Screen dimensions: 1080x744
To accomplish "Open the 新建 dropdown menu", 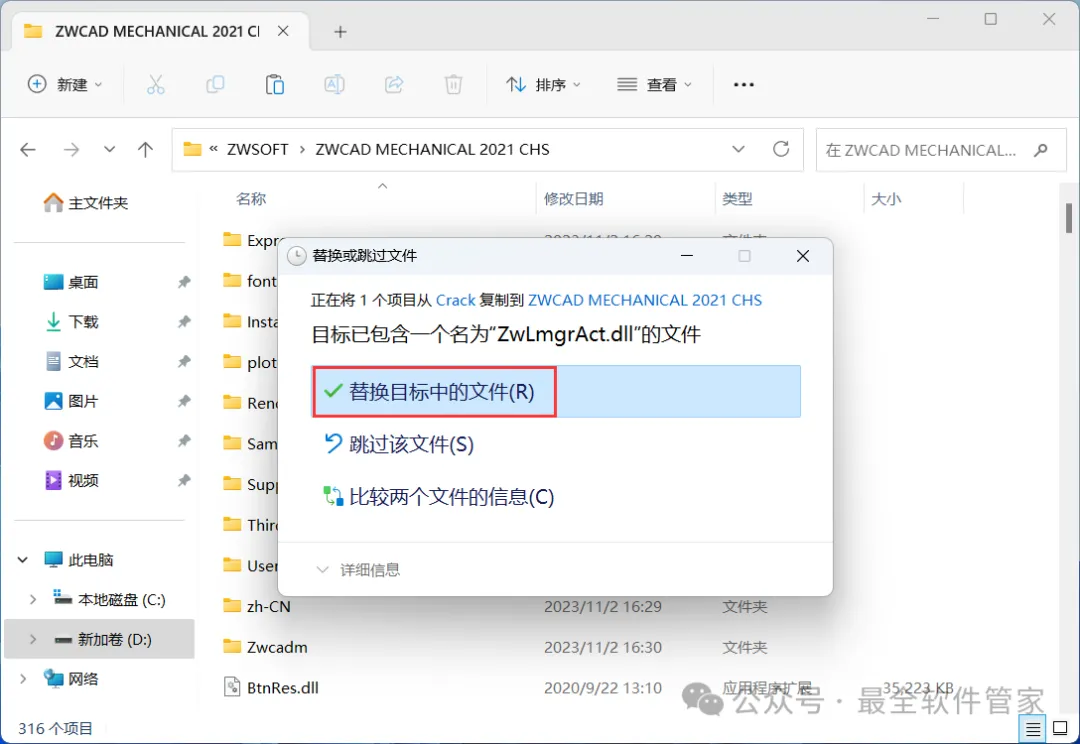I will [x=65, y=85].
